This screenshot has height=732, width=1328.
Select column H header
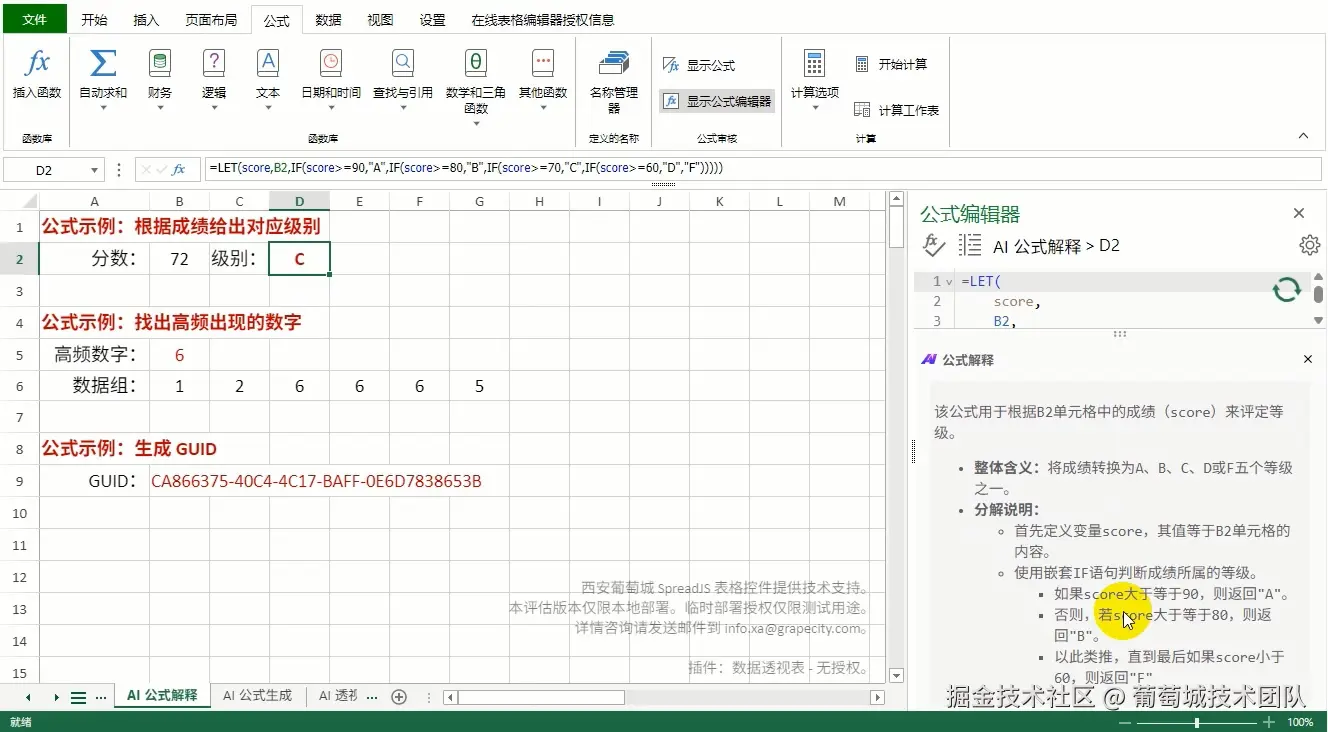pyautogui.click(x=540, y=201)
